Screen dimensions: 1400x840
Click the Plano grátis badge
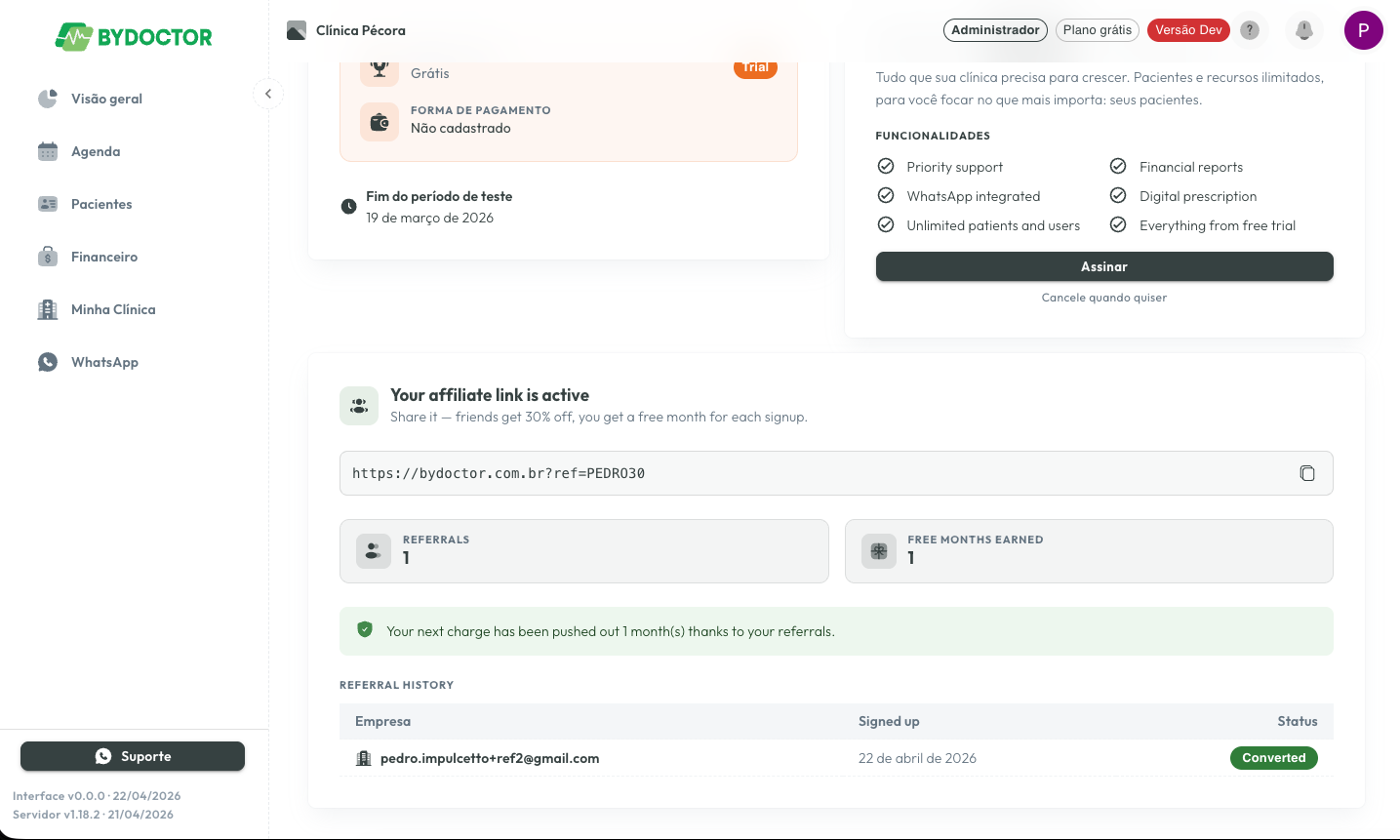coord(1098,30)
